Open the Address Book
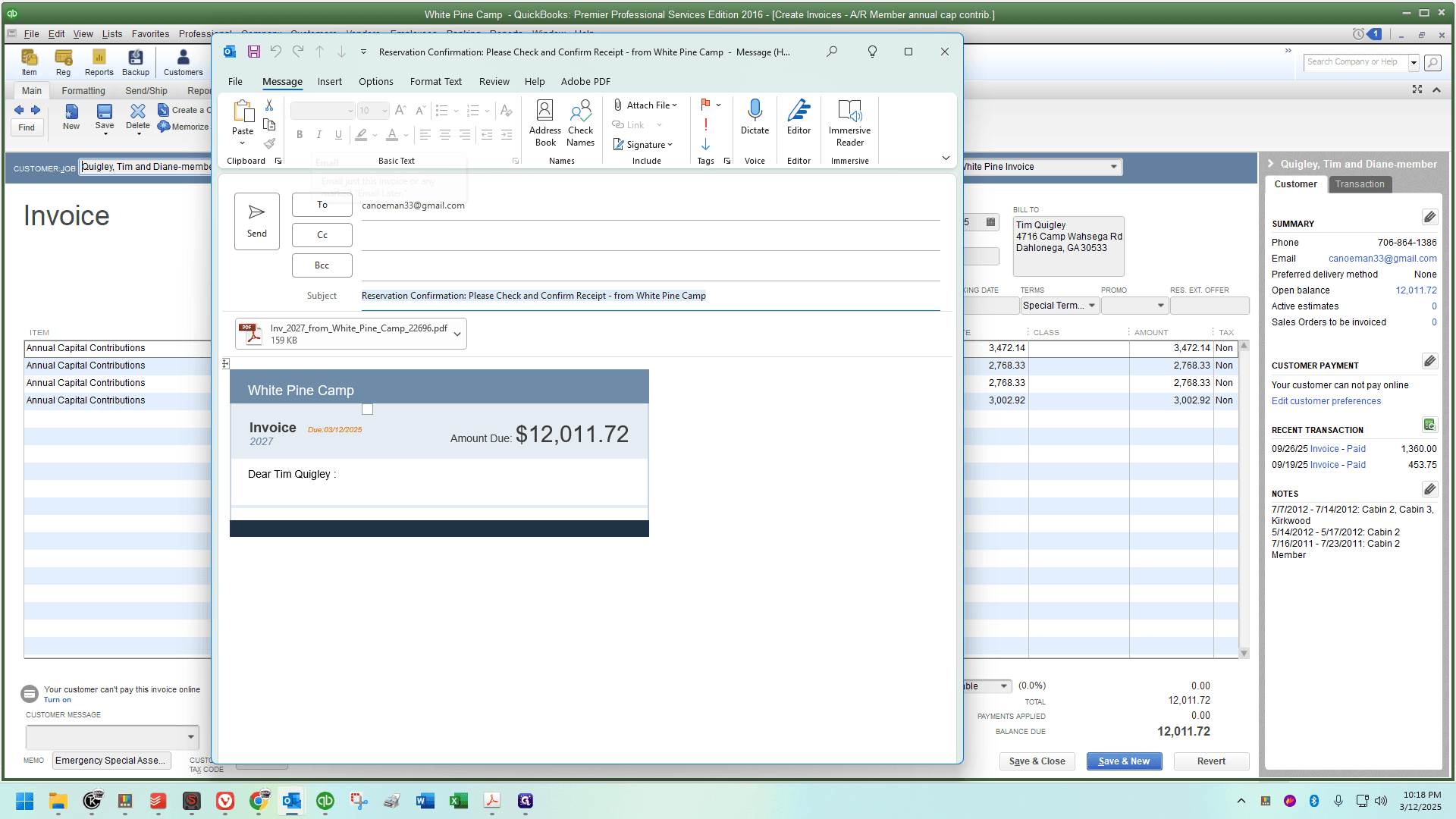The image size is (1456, 819). tap(545, 124)
